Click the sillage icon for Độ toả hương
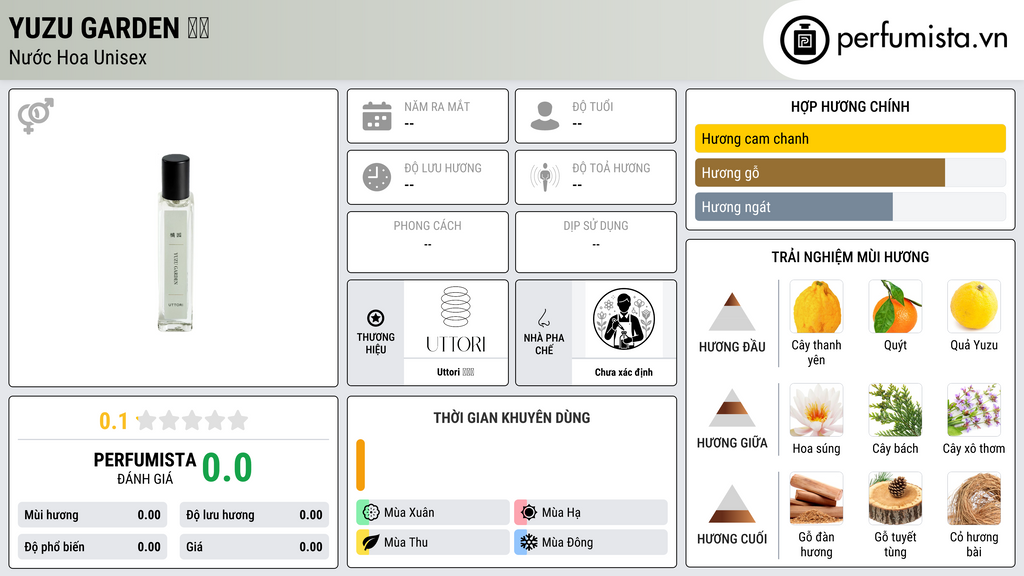Viewport: 1024px width, 576px height. coord(545,177)
